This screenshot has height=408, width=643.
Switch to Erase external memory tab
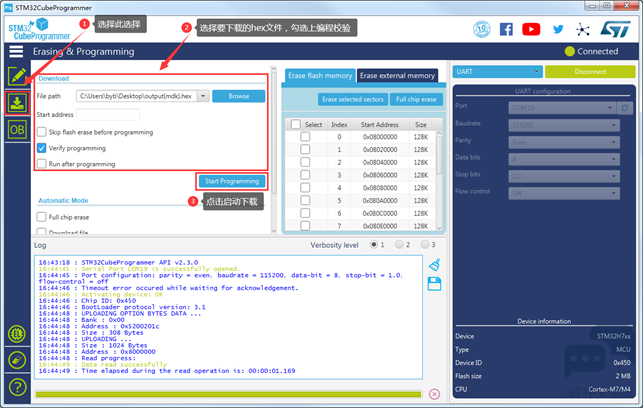397,76
